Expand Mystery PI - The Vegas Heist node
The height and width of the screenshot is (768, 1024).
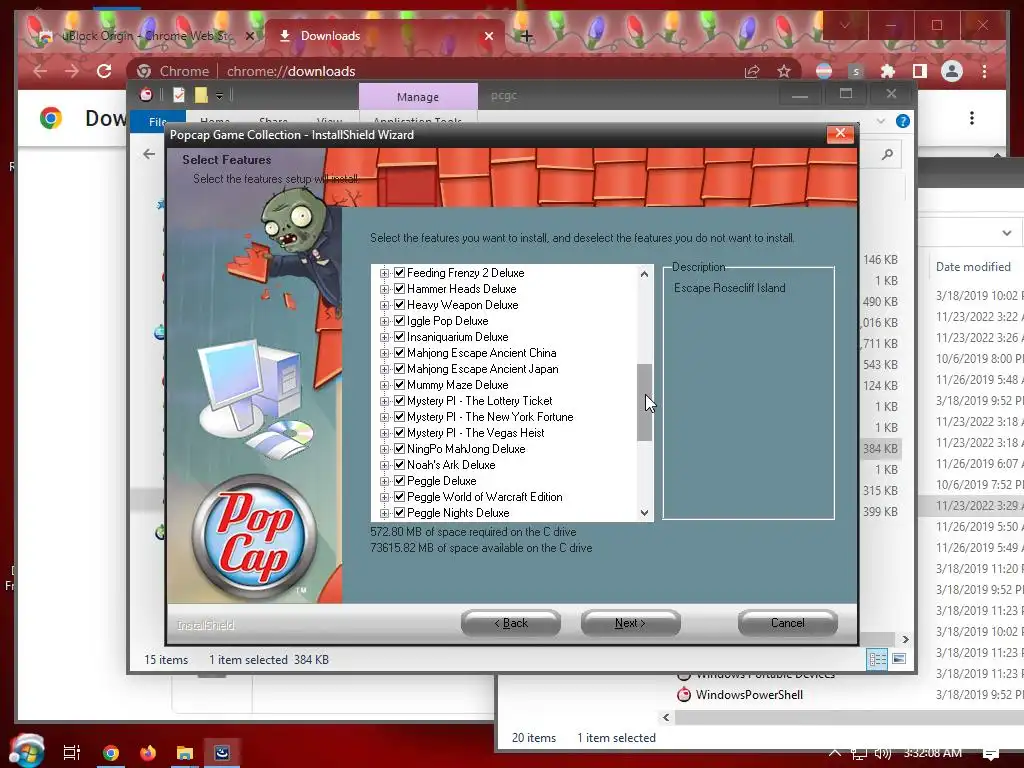tap(384, 433)
